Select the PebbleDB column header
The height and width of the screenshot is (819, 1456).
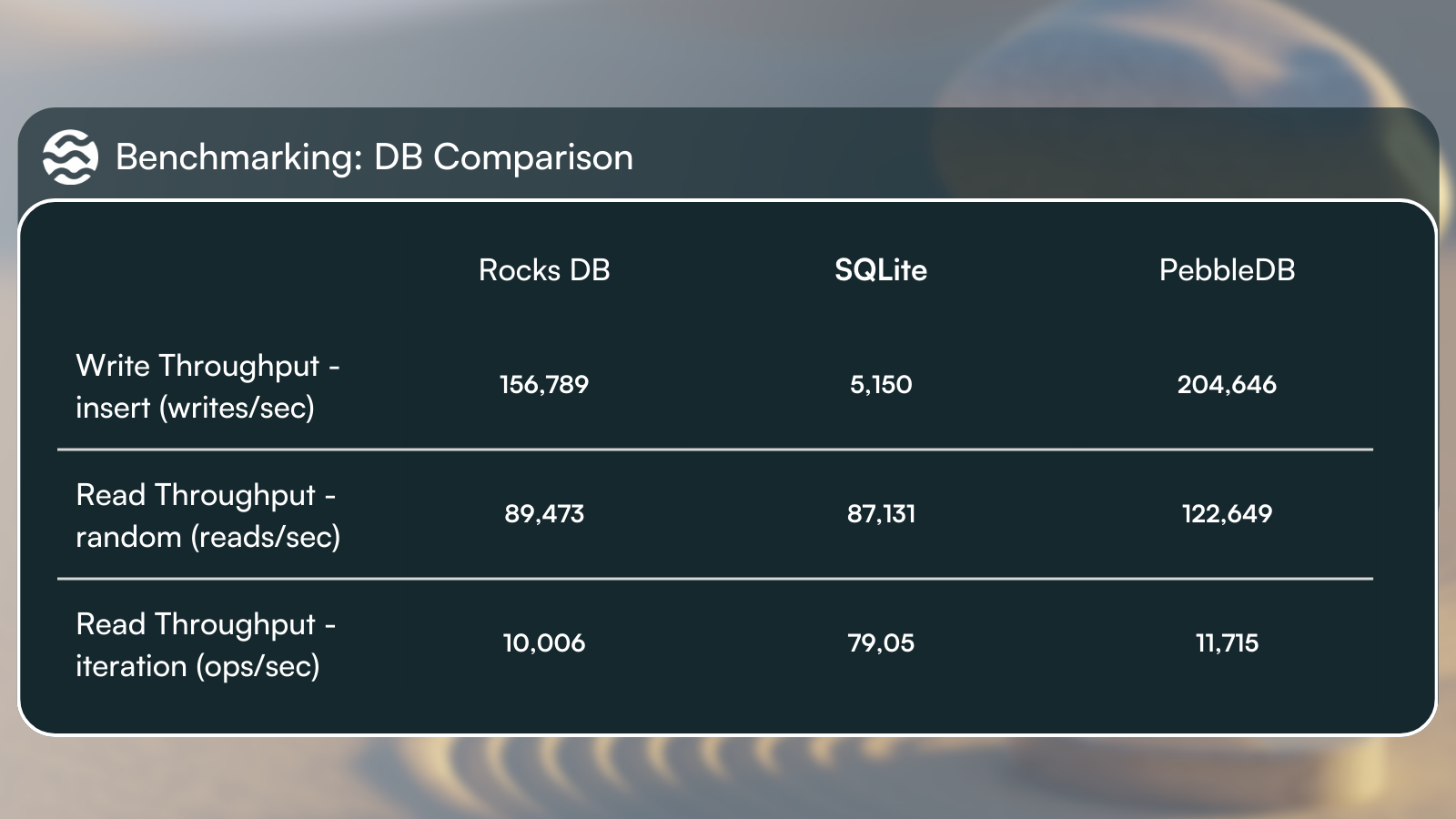(1227, 270)
